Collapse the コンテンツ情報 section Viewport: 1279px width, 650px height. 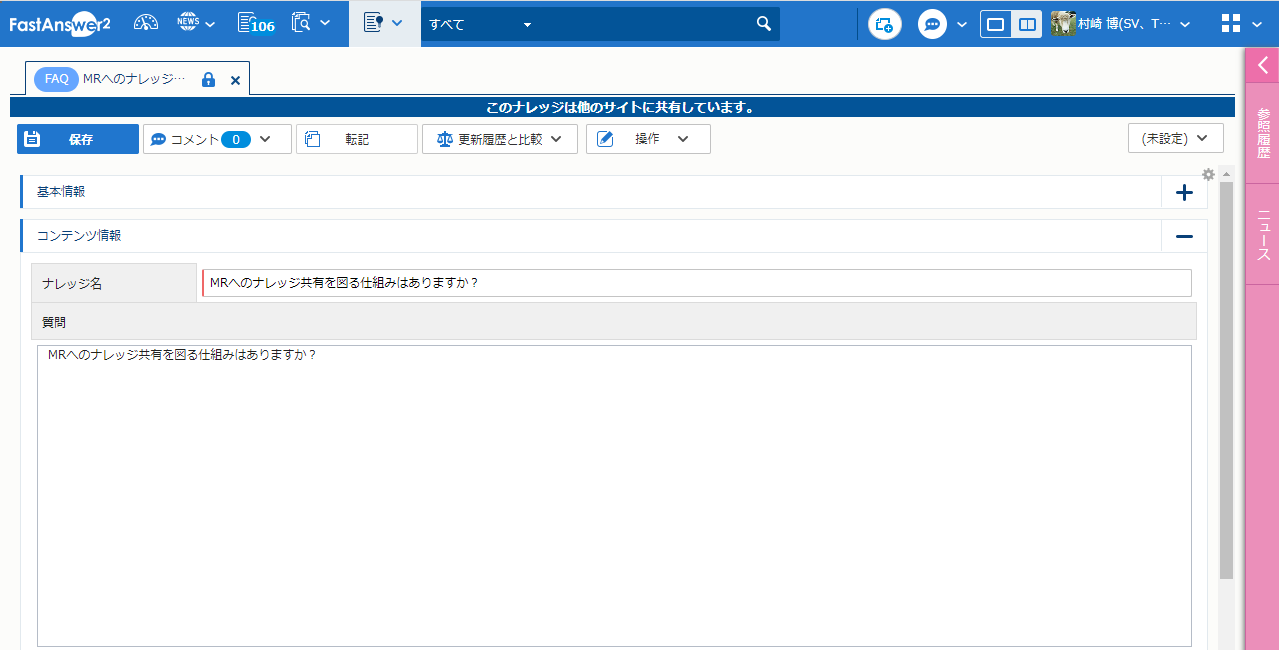(x=1184, y=236)
